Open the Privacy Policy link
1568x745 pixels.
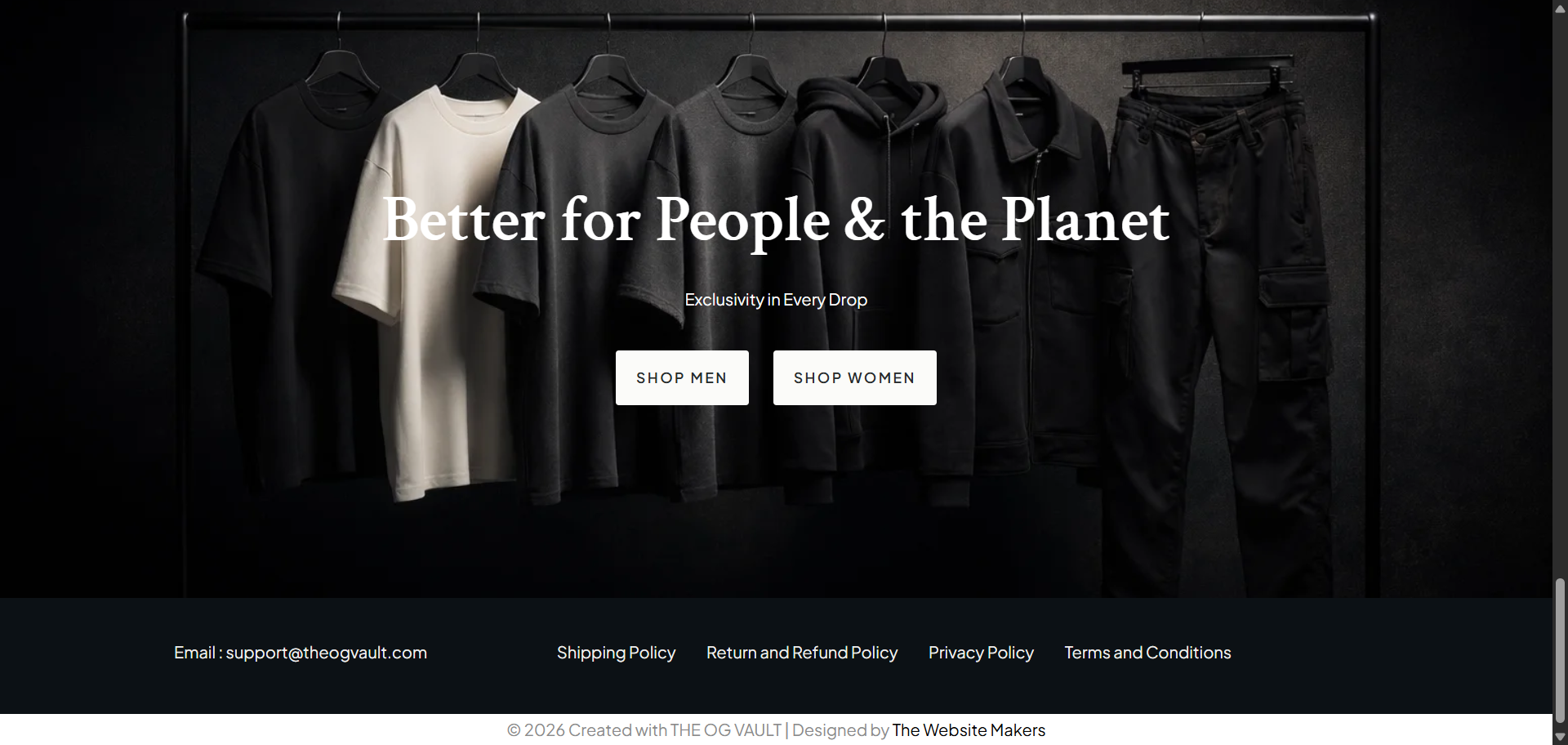(981, 653)
